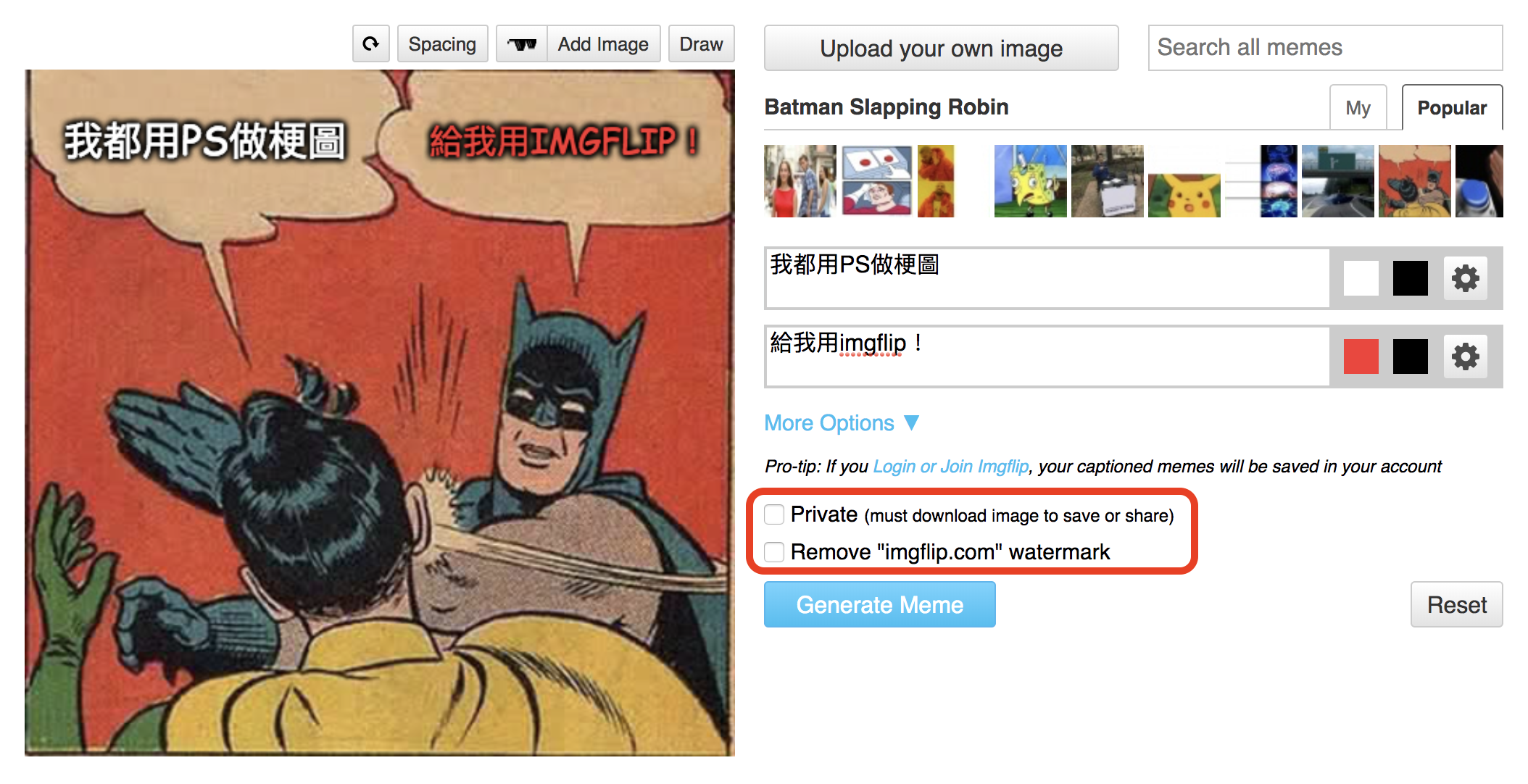Click the rotate image icon
1528x784 pixels.
pos(371,44)
